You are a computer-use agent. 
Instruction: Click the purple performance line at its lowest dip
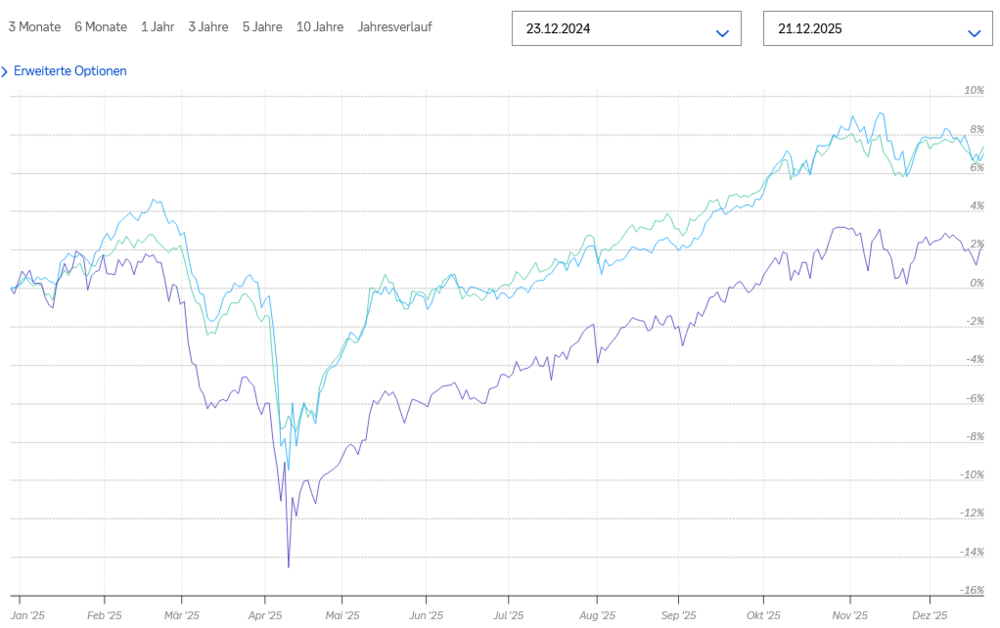289,566
